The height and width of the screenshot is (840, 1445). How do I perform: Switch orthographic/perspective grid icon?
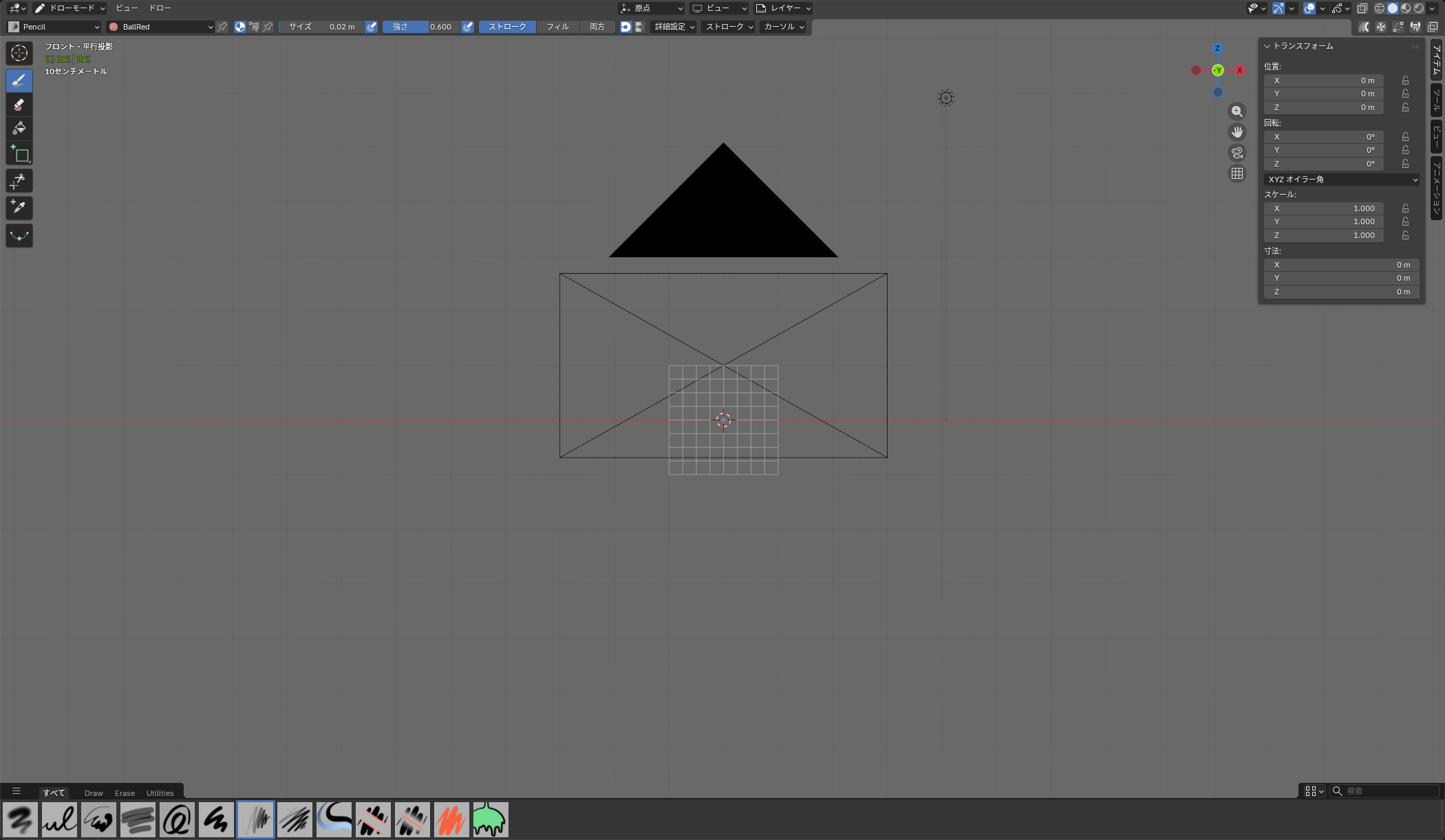[1237, 173]
